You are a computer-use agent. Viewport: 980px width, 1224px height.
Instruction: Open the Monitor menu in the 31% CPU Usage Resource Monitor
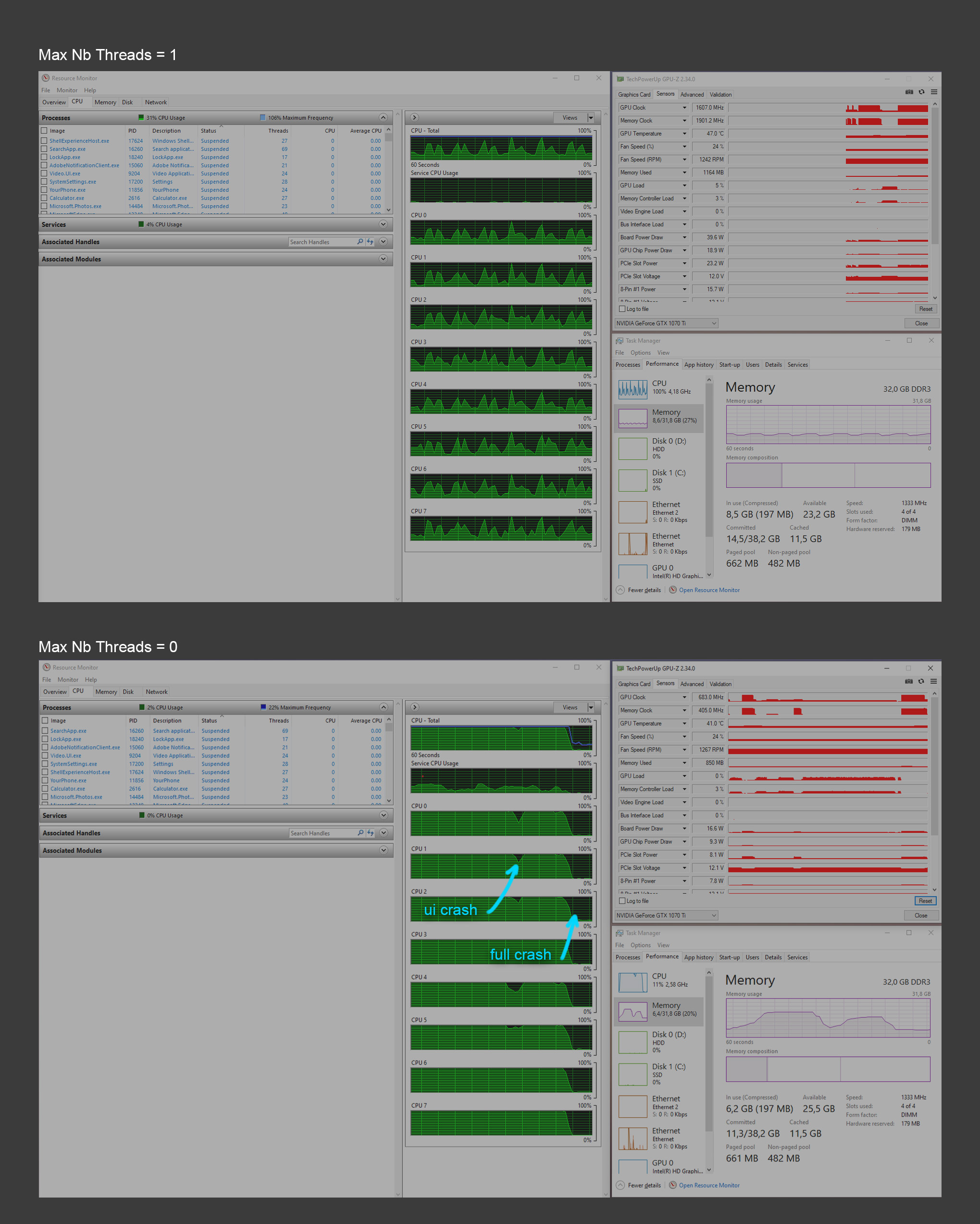coord(67,90)
